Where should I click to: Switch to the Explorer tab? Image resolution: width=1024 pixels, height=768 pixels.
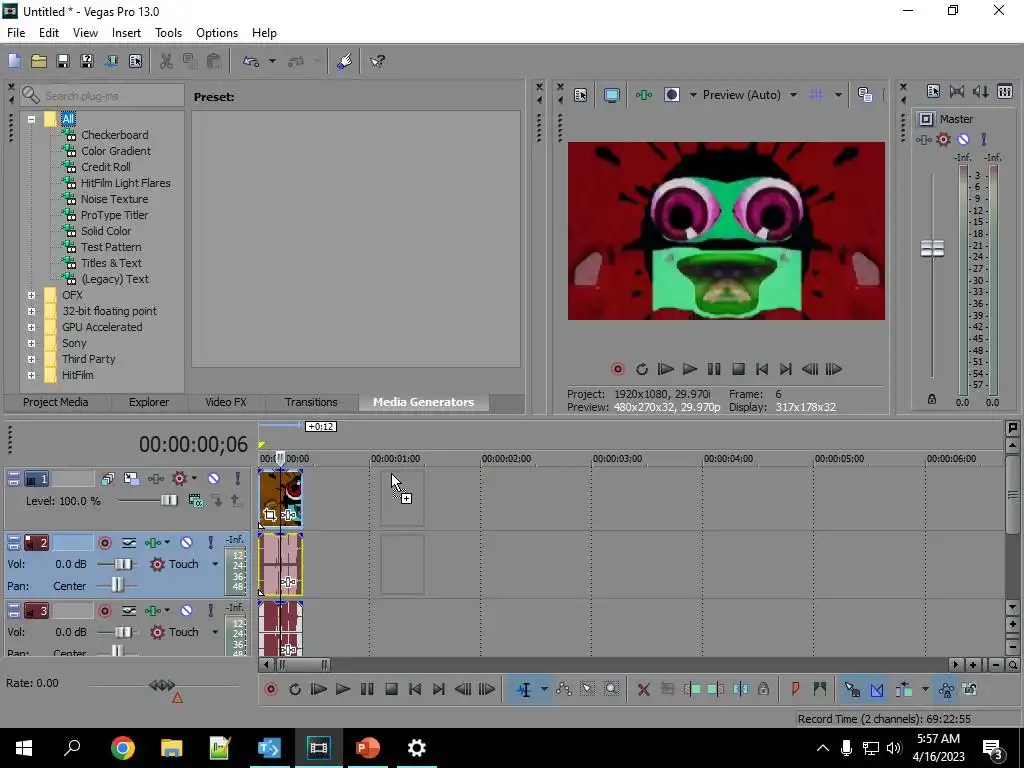tap(149, 402)
